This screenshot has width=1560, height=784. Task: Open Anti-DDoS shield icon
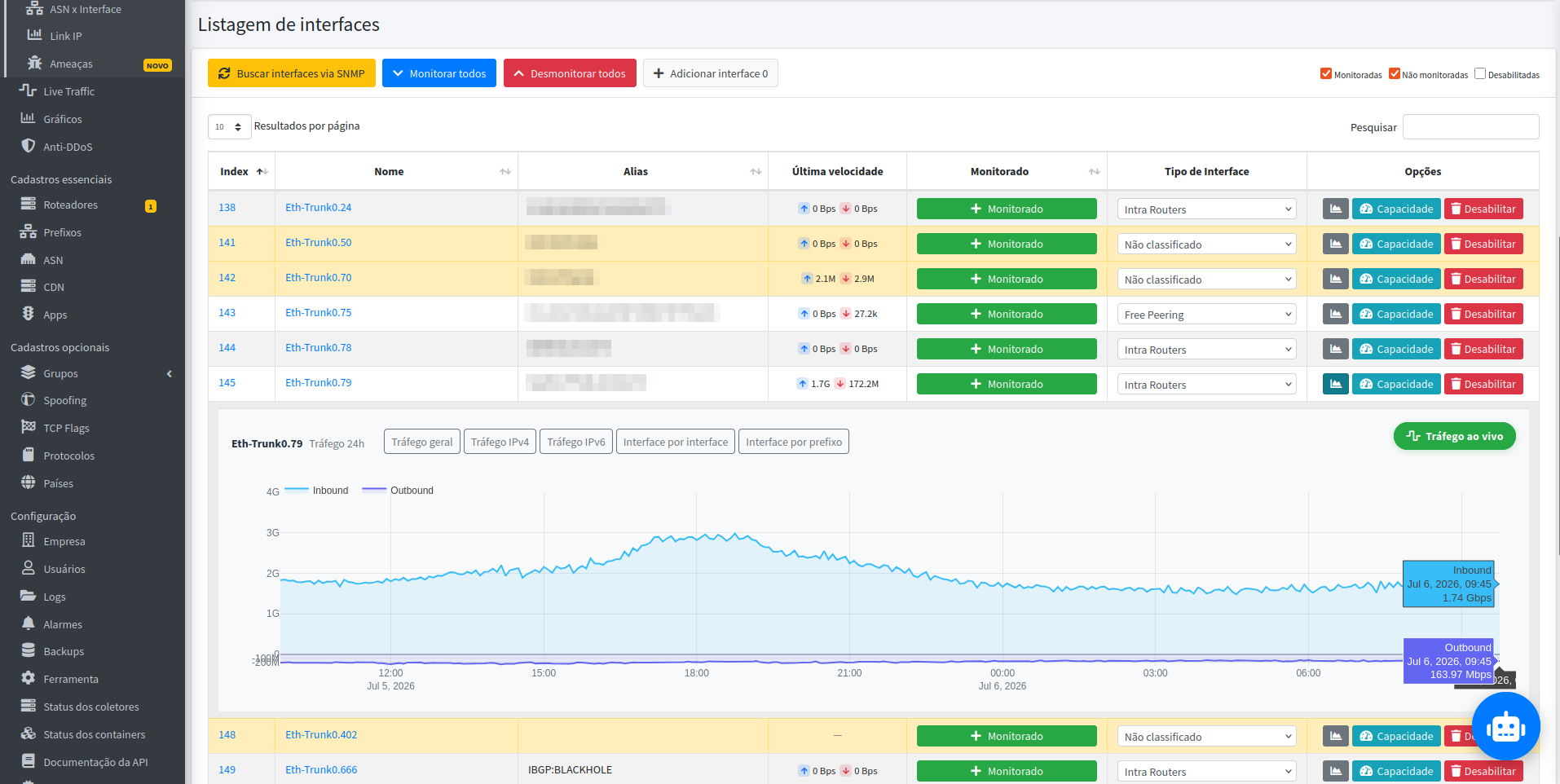coord(28,146)
